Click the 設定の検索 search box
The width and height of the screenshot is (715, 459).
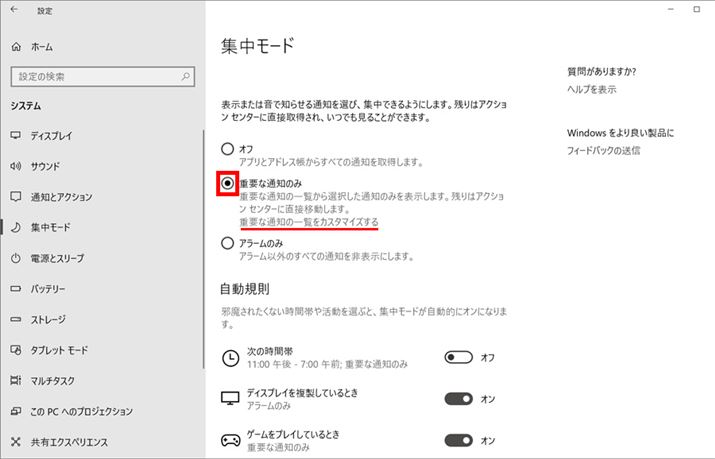(103, 77)
